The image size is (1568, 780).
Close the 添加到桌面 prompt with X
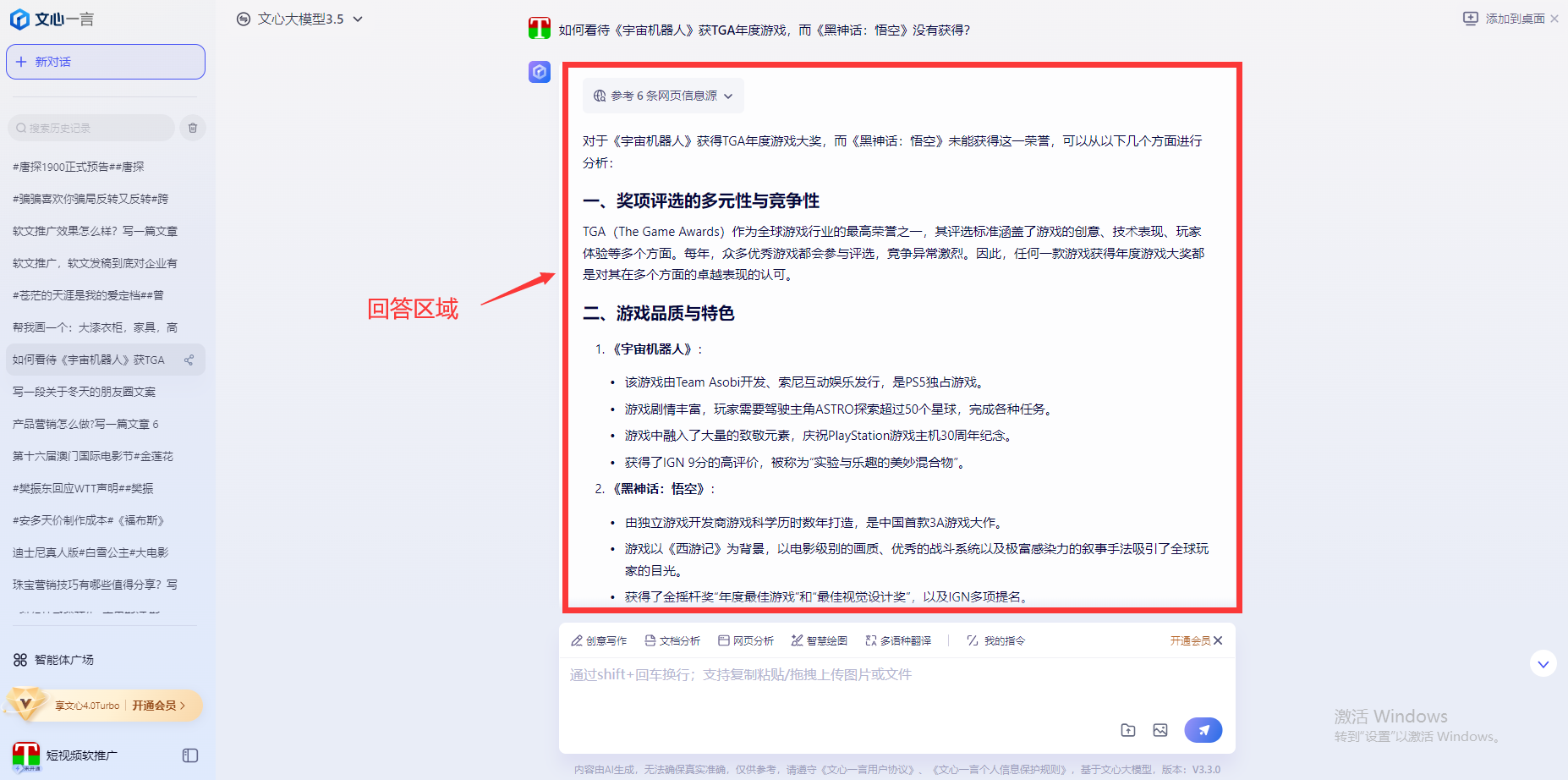tap(1554, 19)
